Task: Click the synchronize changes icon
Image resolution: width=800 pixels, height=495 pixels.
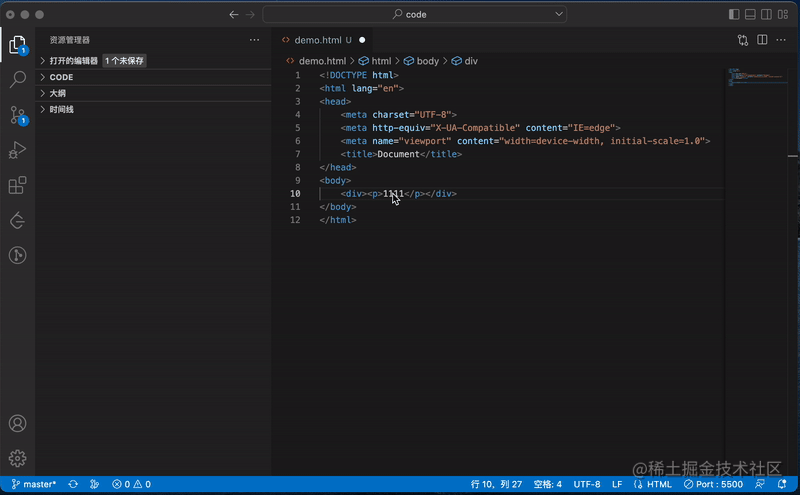Action: coord(73,484)
